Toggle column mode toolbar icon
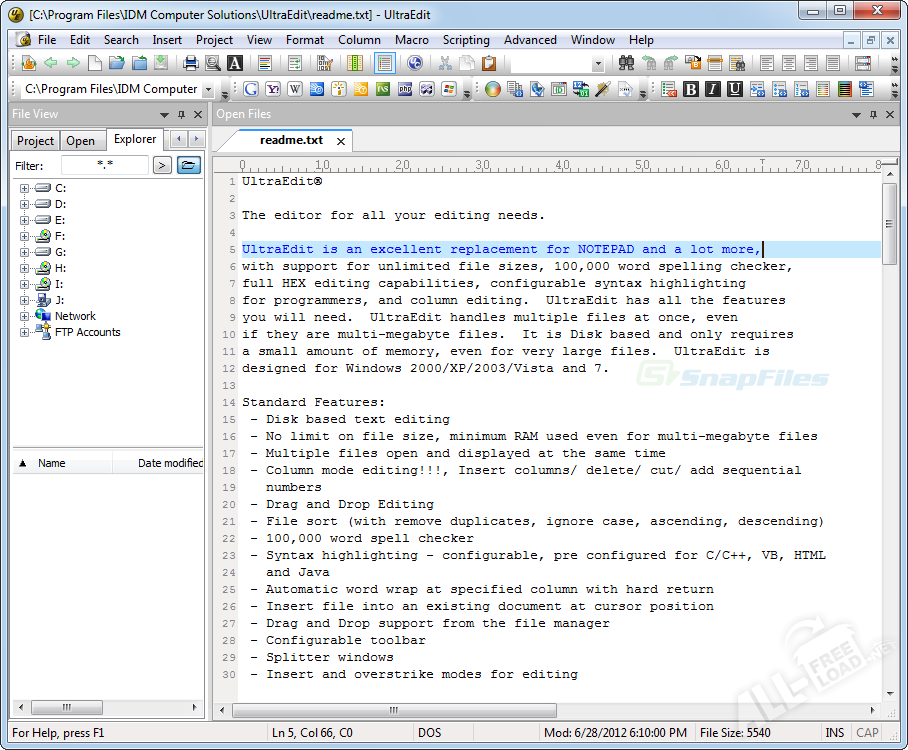Viewport: 908px width, 750px height. [354, 63]
